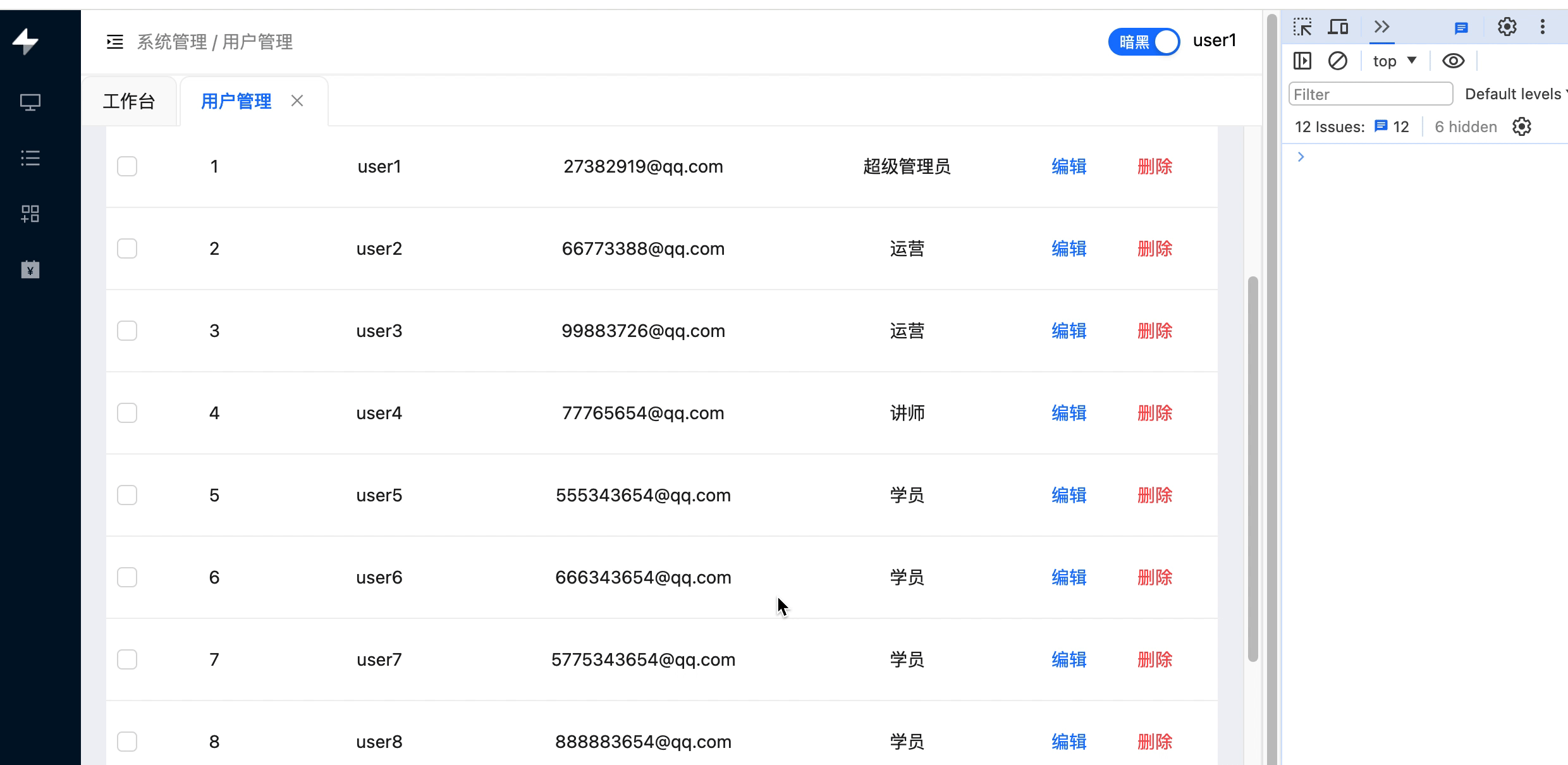This screenshot has height=765, width=1568.
Task: Open the list management sidebar icon
Action: tap(30, 158)
